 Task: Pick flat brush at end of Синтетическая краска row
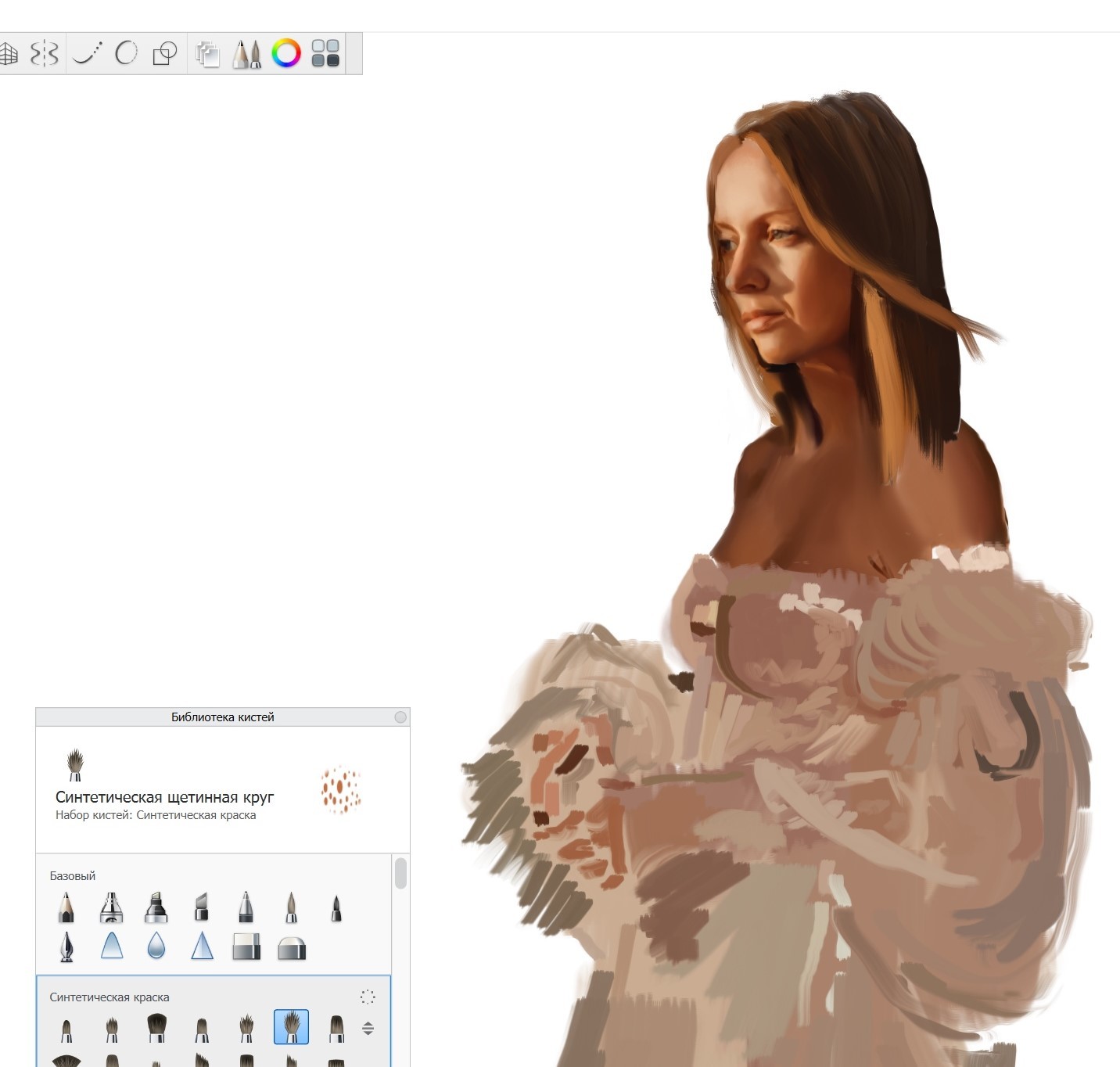coord(336,1029)
